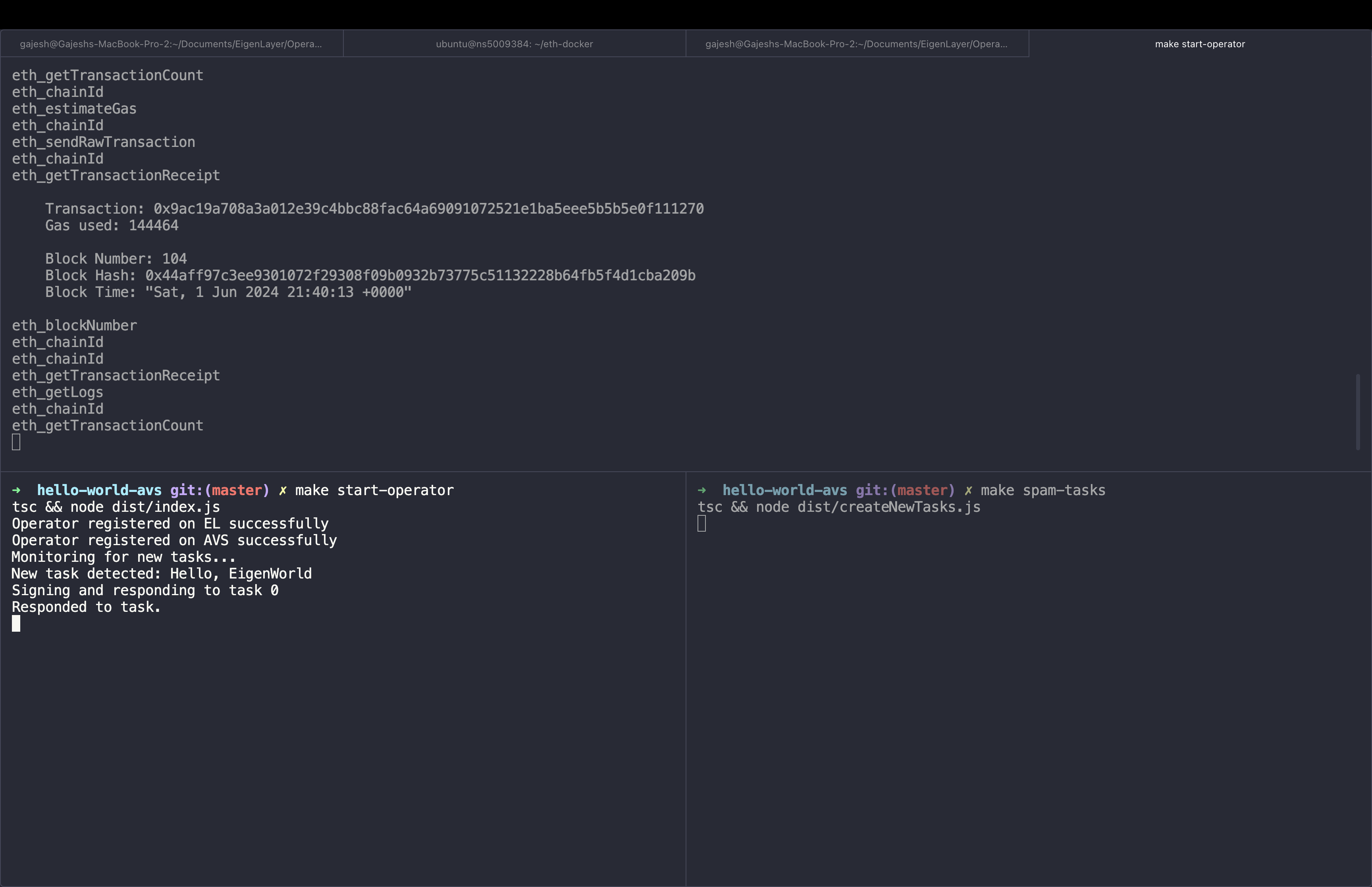Click the transaction hash 0x9ac19a…

(x=428, y=208)
